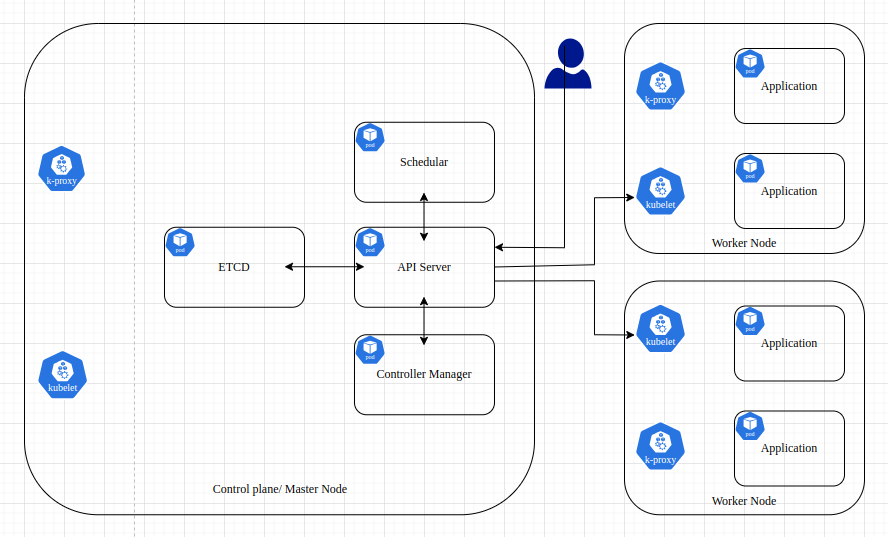
Task: Select the blue user person icon
Action: (567, 66)
